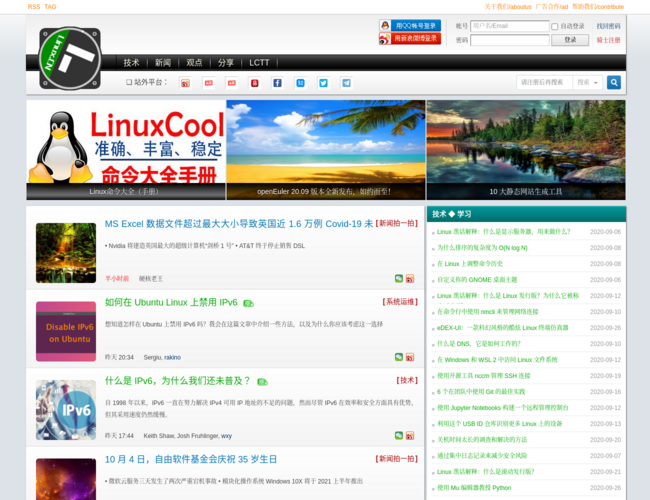This screenshot has height=500, width=650.
Task: Click the 登录 login button
Action: coord(570,40)
